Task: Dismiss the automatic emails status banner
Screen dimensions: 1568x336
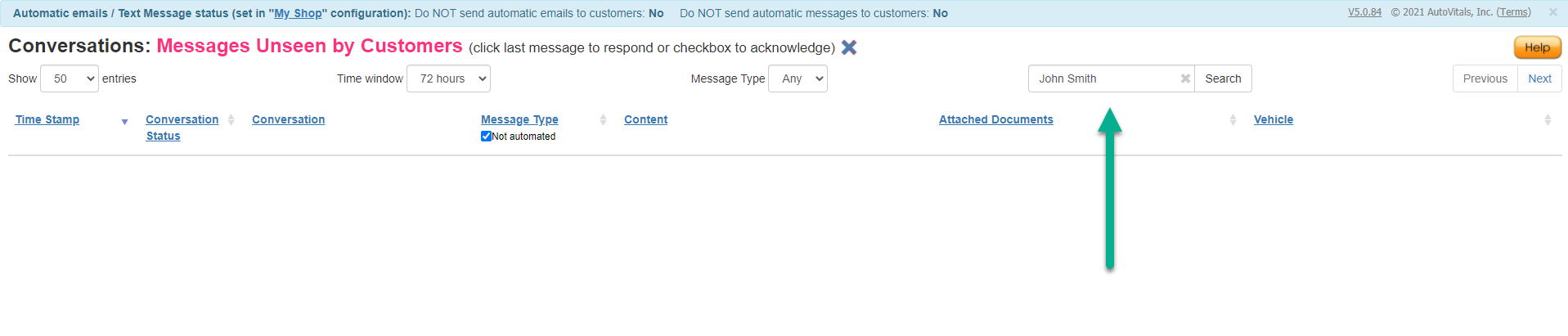Action: (x=1553, y=12)
